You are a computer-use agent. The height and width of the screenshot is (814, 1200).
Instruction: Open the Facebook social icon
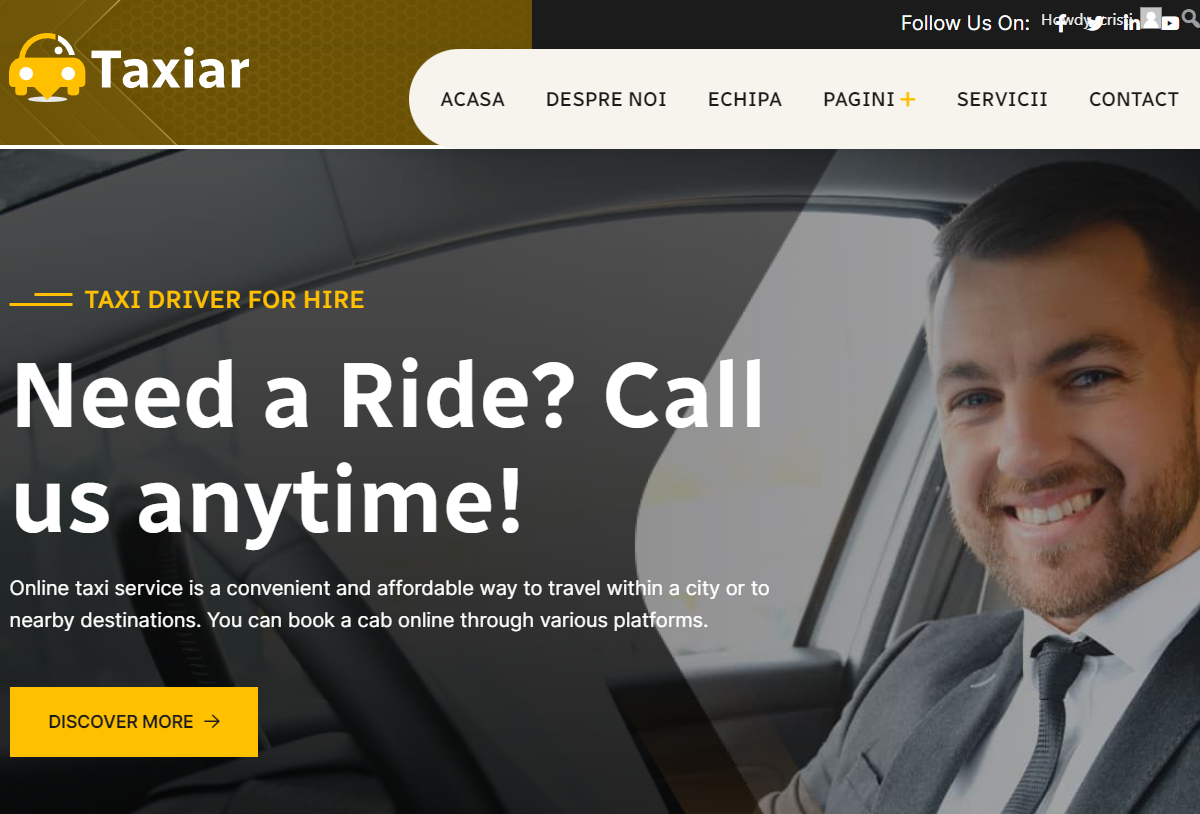pos(1061,23)
